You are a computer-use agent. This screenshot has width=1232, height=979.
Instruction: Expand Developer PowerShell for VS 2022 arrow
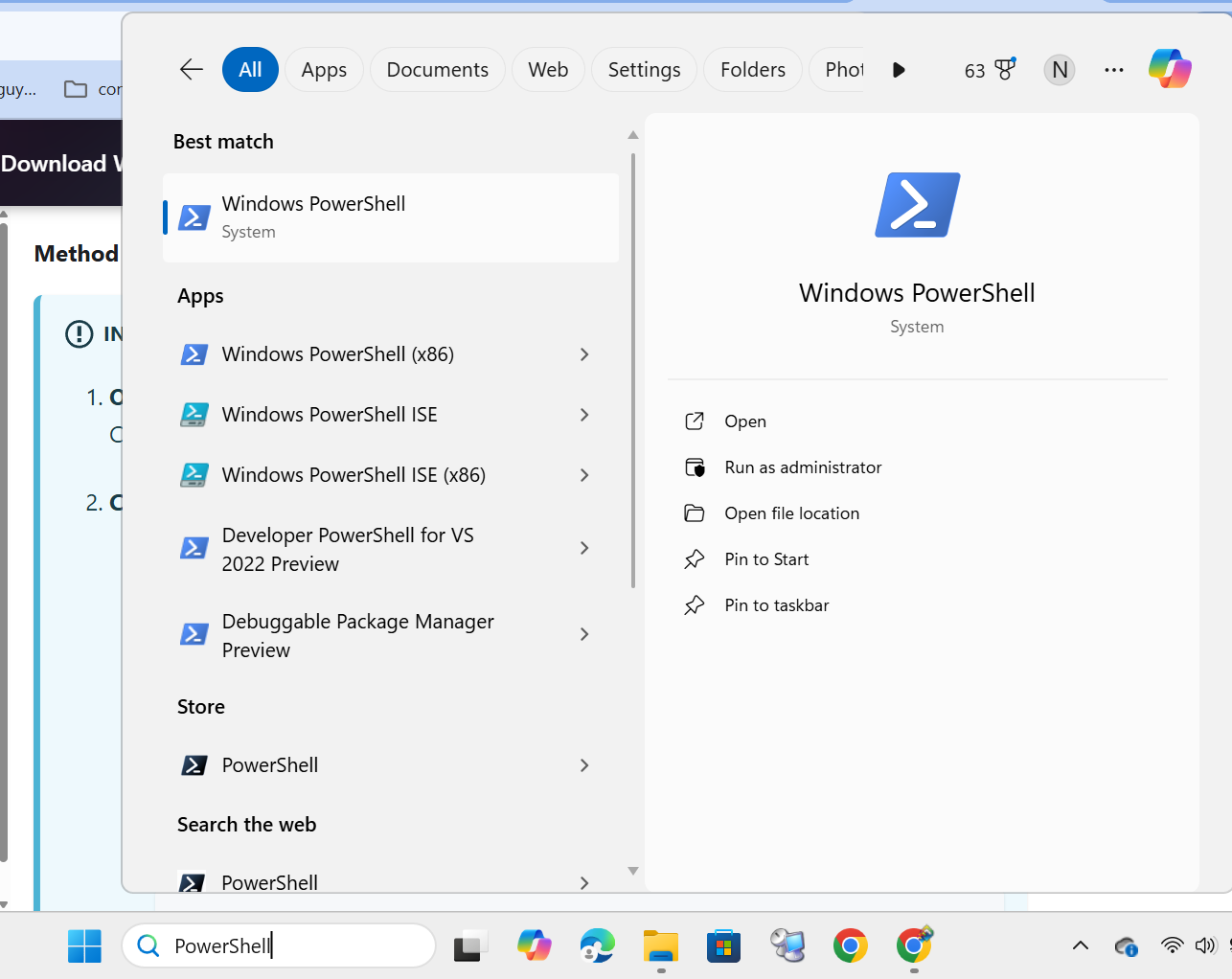click(584, 548)
